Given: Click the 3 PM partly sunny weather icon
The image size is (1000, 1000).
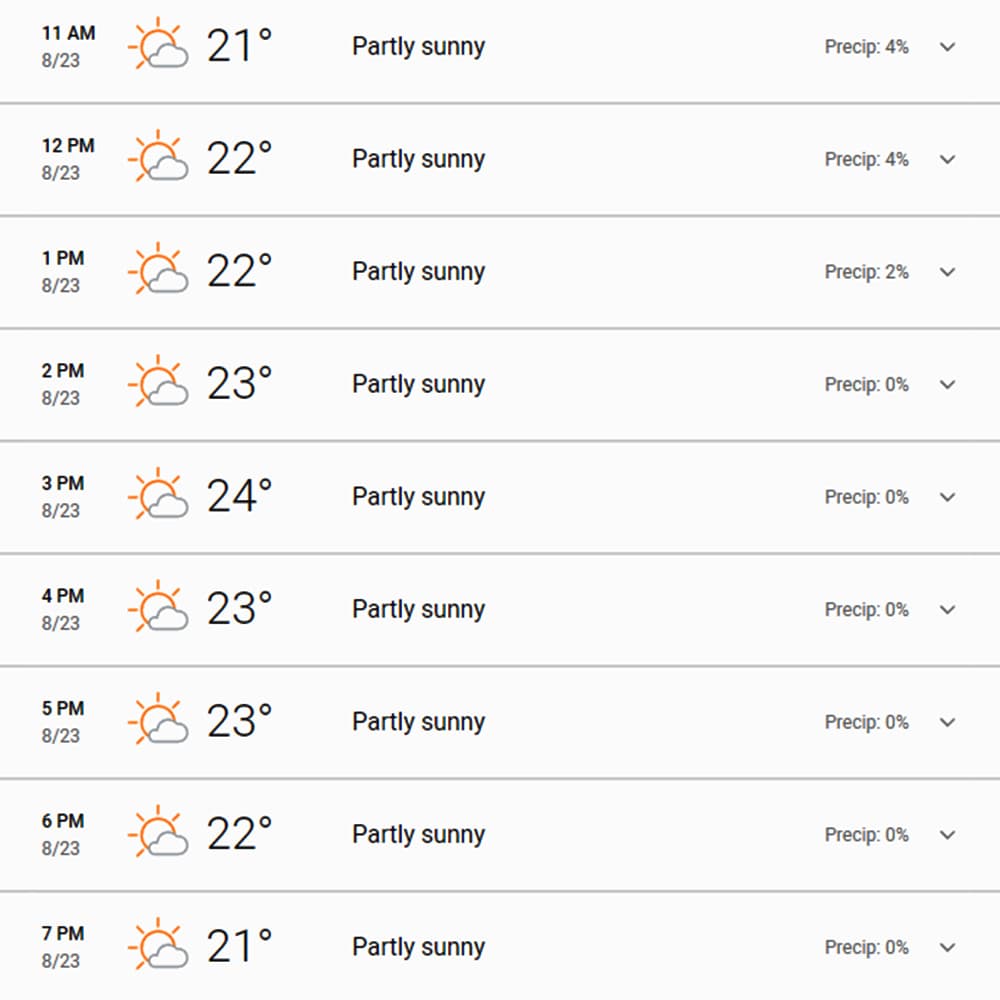Looking at the screenshot, I should pyautogui.click(x=158, y=494).
